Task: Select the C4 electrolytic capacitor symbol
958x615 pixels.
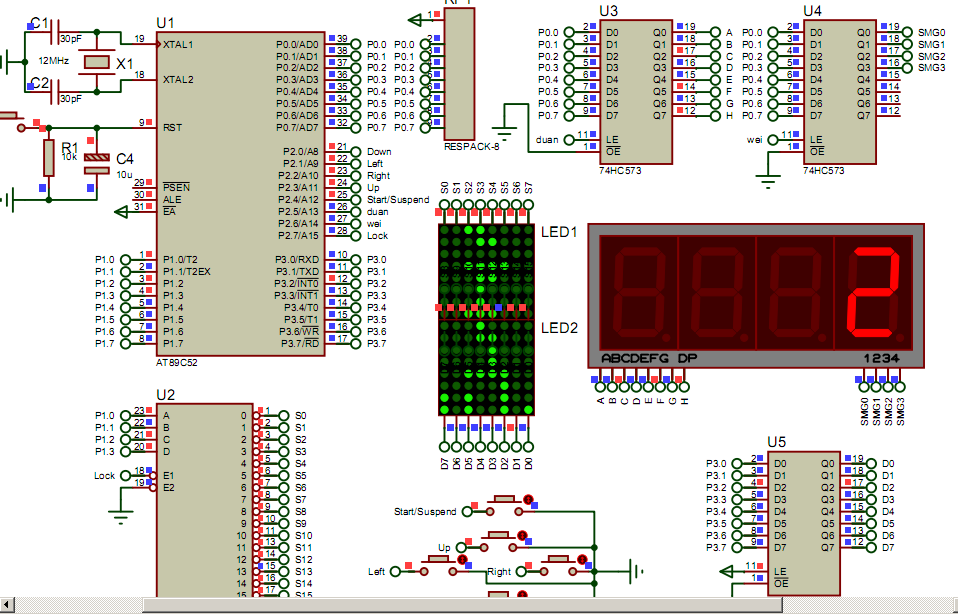Action: [97, 163]
